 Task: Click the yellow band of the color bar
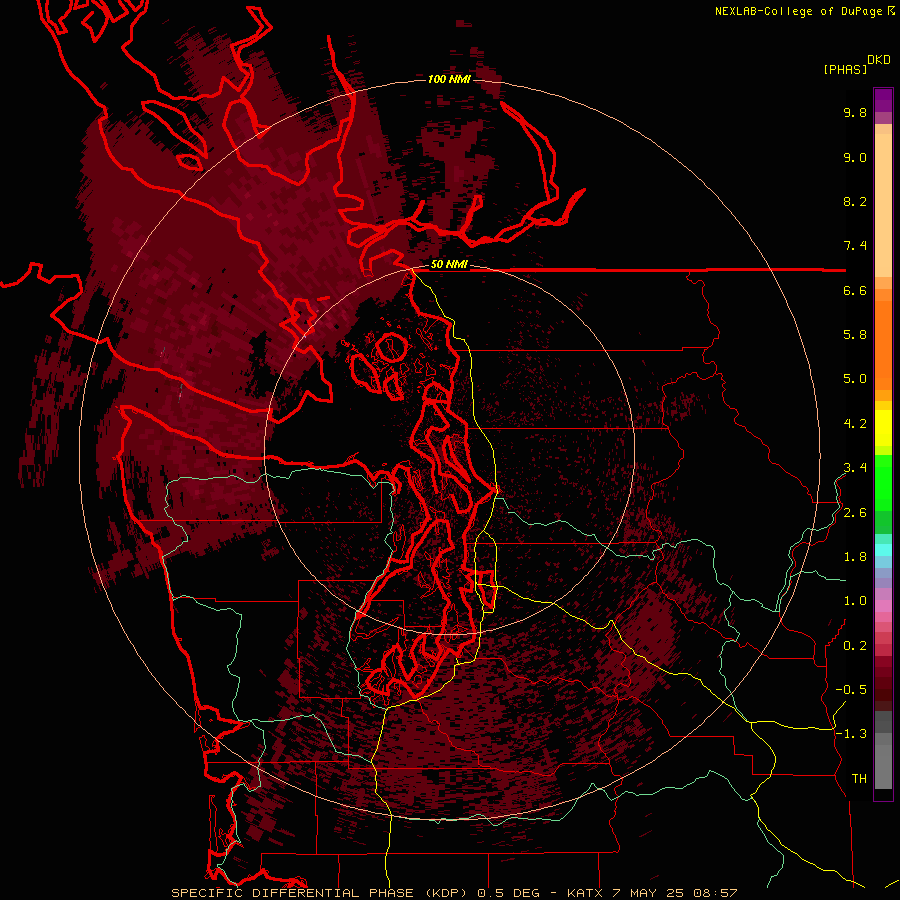(883, 428)
